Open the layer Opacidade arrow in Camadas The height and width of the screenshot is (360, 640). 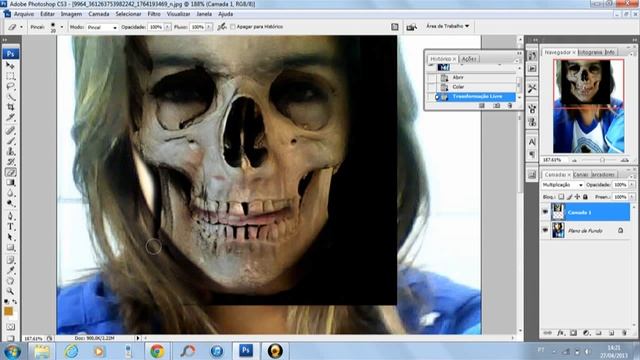click(x=632, y=185)
